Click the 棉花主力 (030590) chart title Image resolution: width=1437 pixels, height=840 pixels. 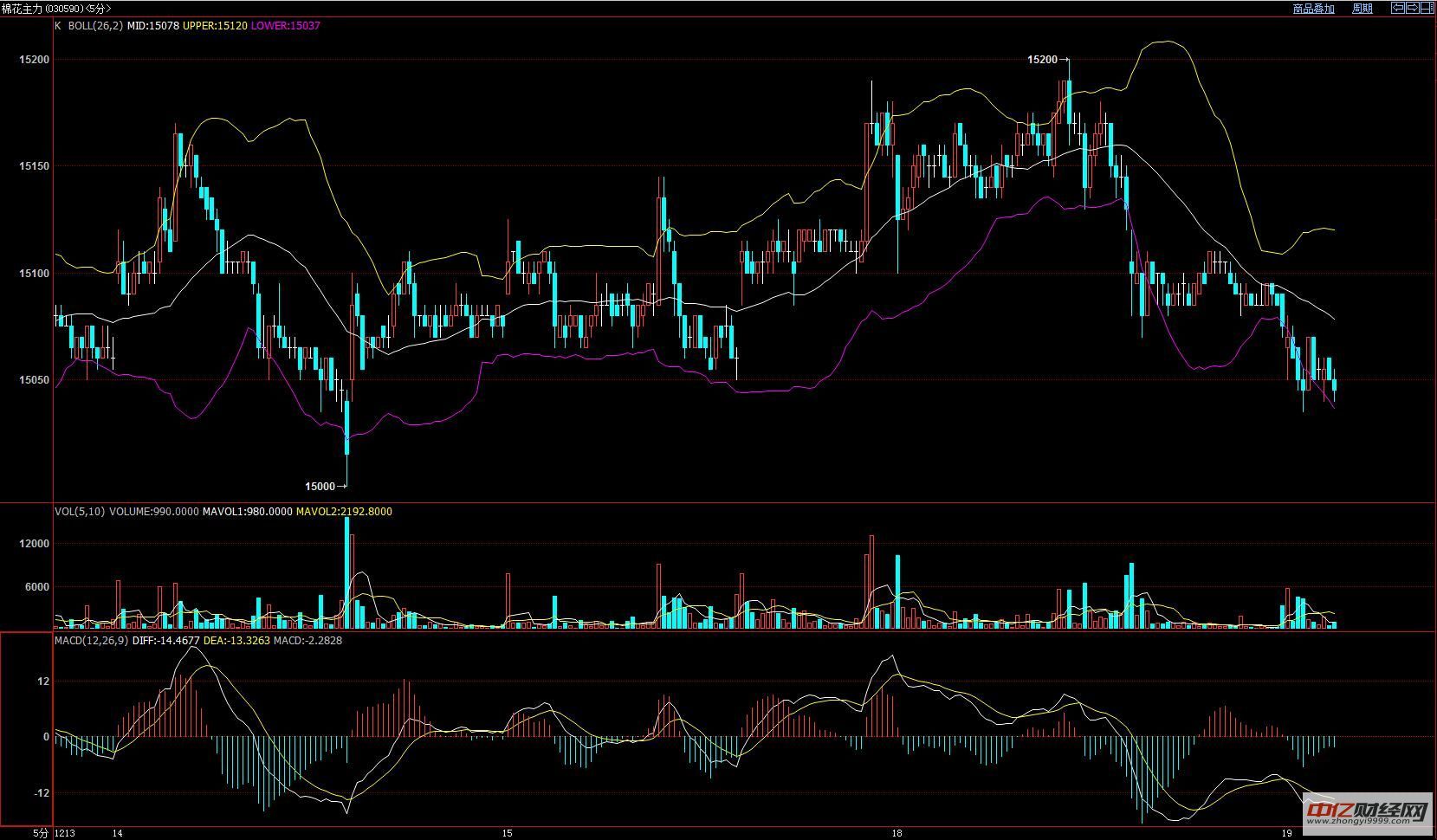pos(55,8)
